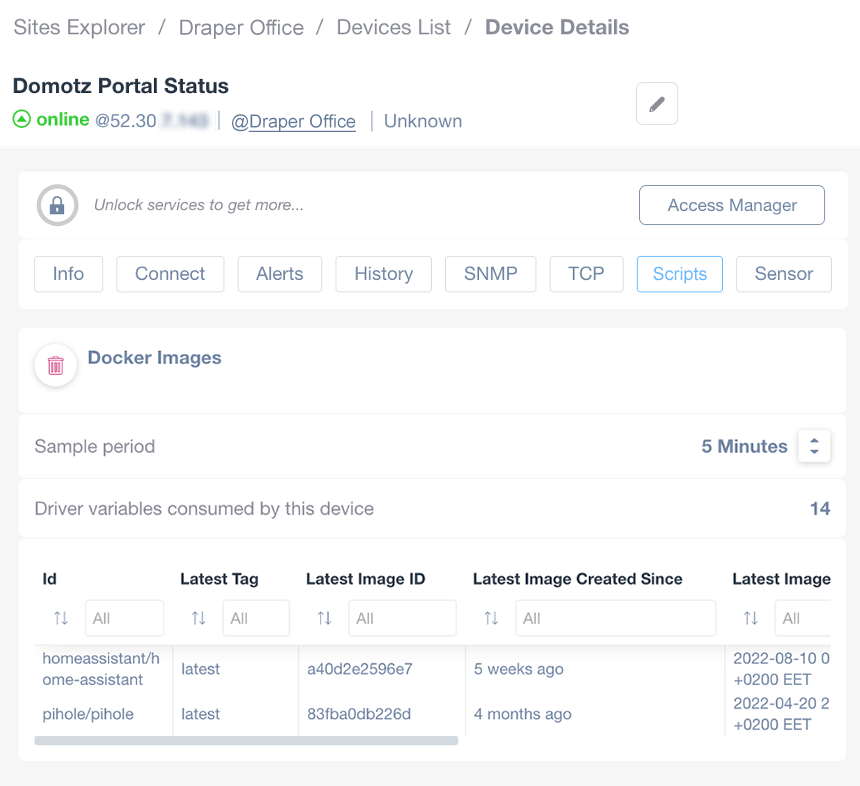This screenshot has width=860, height=786.
Task: Click image ID a40d2e2596e7
Action: pos(360,669)
